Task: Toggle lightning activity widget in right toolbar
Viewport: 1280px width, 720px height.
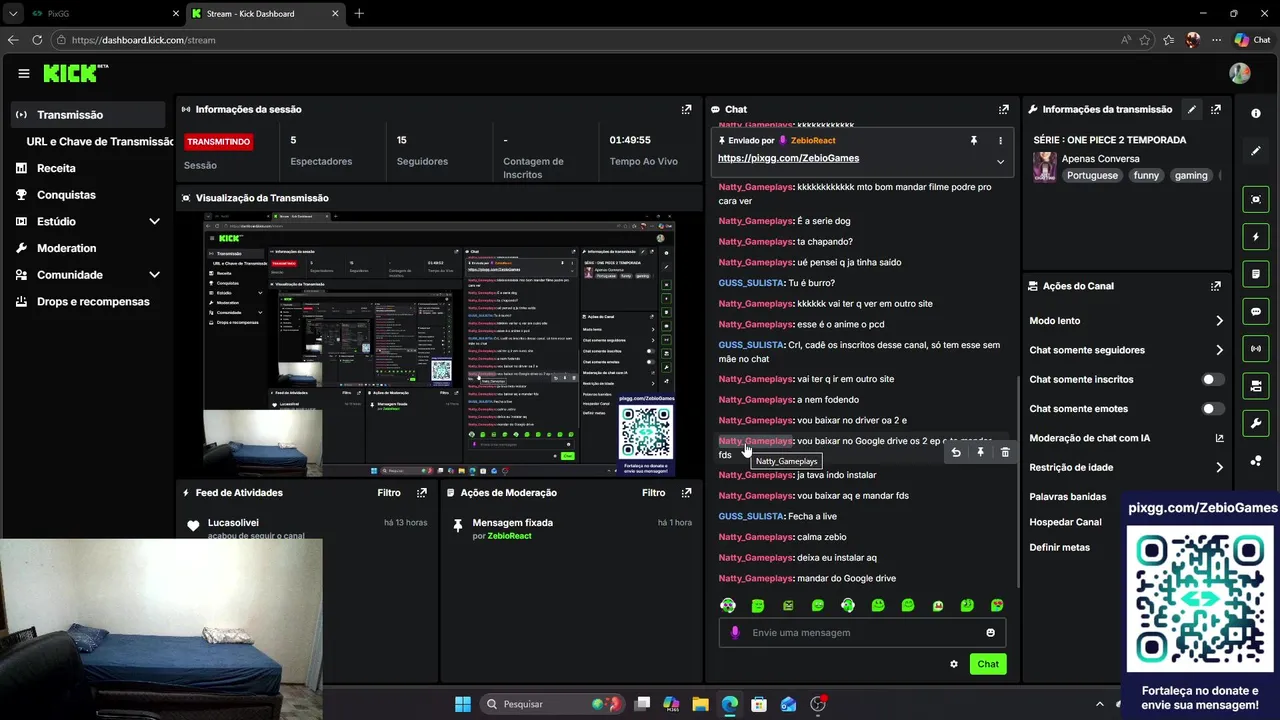Action: pyautogui.click(x=1256, y=237)
